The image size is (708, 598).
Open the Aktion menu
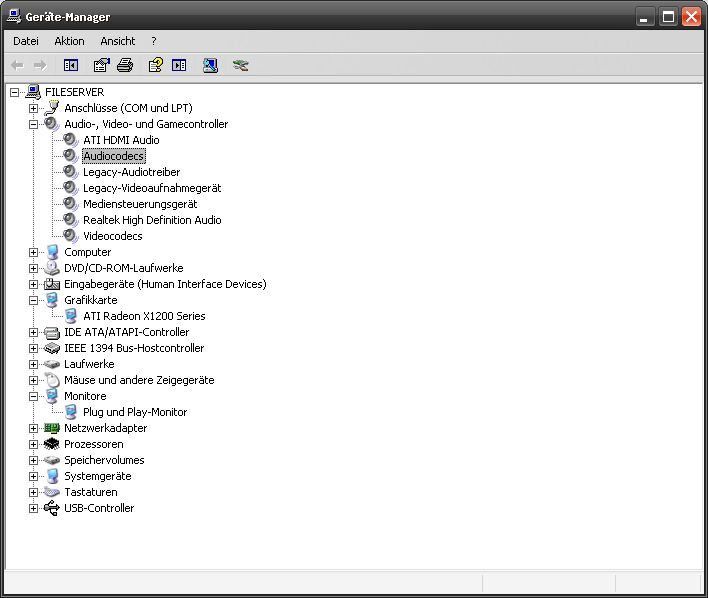[69, 41]
